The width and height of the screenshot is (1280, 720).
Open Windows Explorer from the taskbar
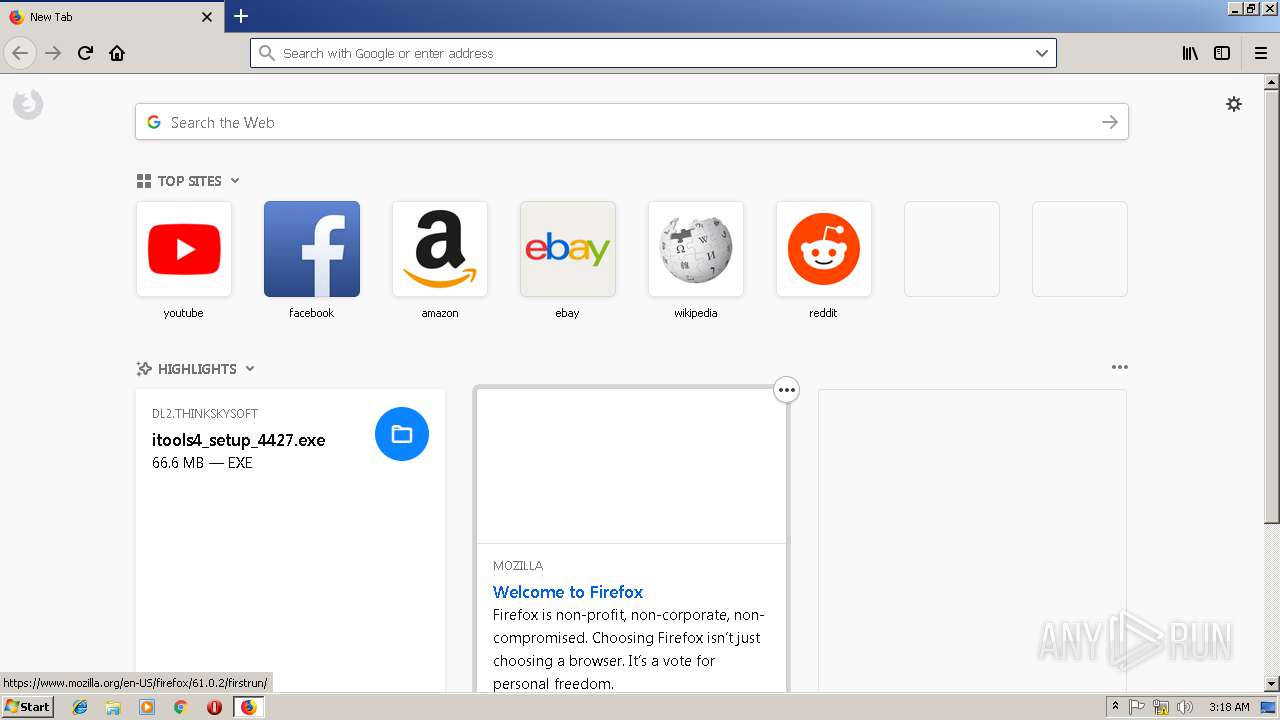pos(113,707)
